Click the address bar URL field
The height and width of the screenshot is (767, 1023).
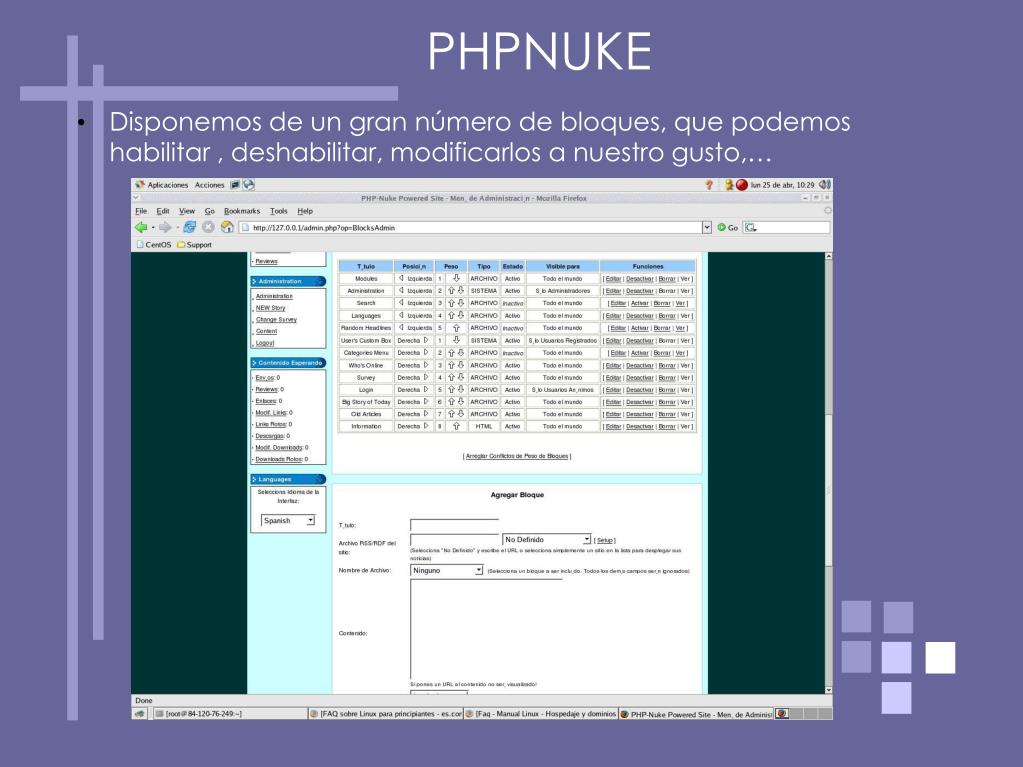point(470,228)
